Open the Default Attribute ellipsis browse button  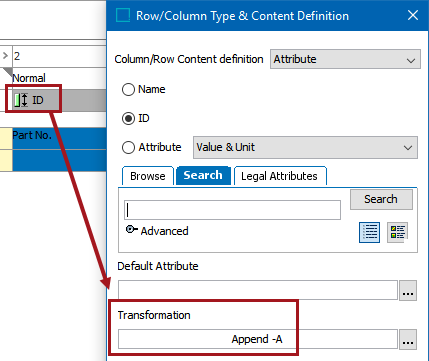coord(408,290)
